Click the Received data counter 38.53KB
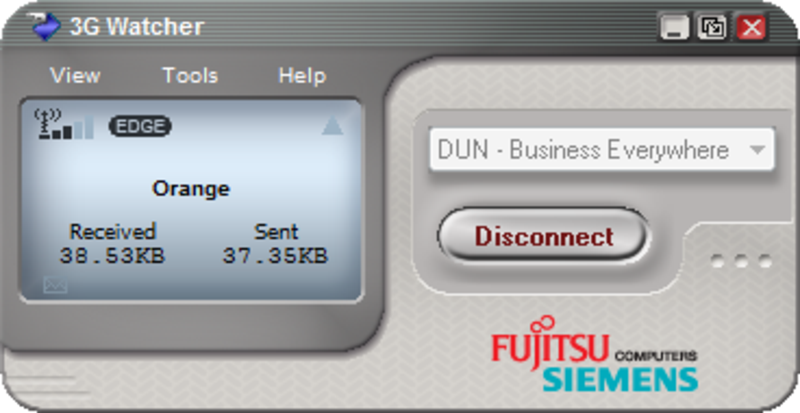This screenshot has height=413, width=800. click(x=112, y=255)
